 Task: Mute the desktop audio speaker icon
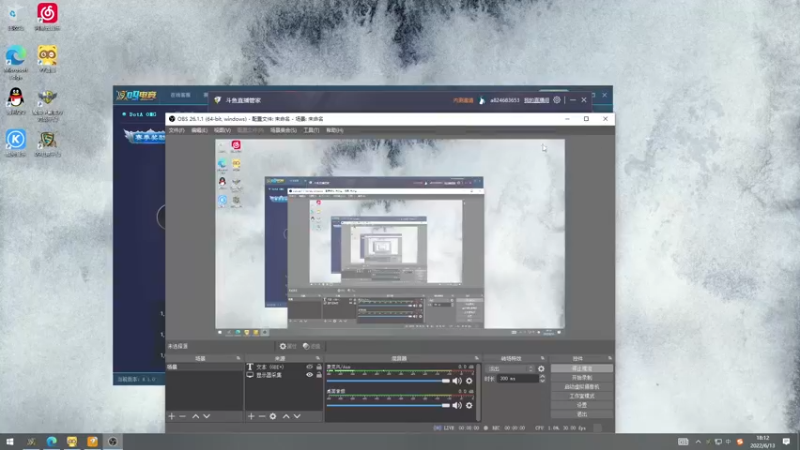tap(457, 405)
